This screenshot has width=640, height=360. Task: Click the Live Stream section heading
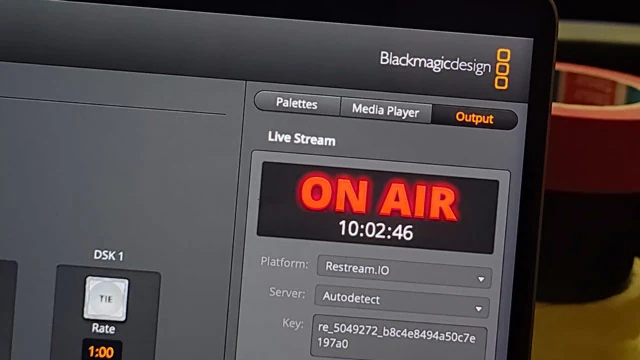(302, 138)
